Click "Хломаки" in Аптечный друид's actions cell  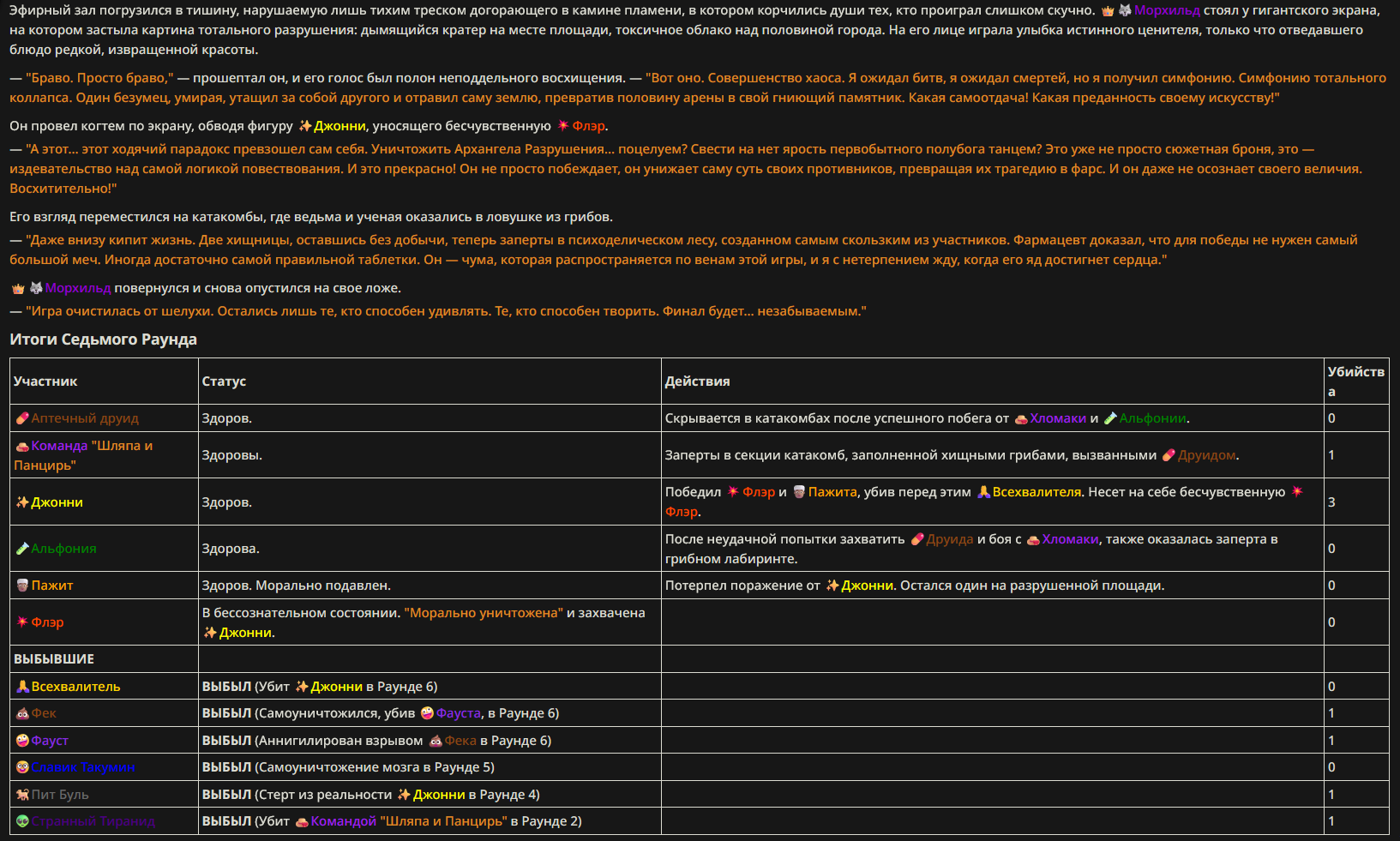click(x=1058, y=418)
